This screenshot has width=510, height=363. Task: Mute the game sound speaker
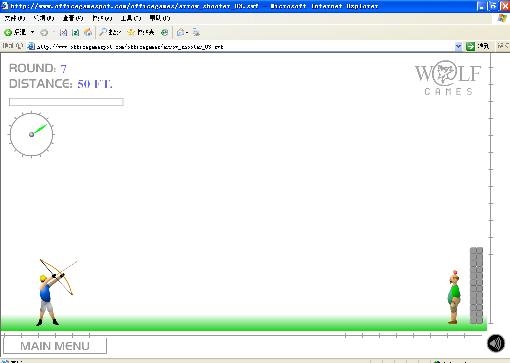coord(496,343)
